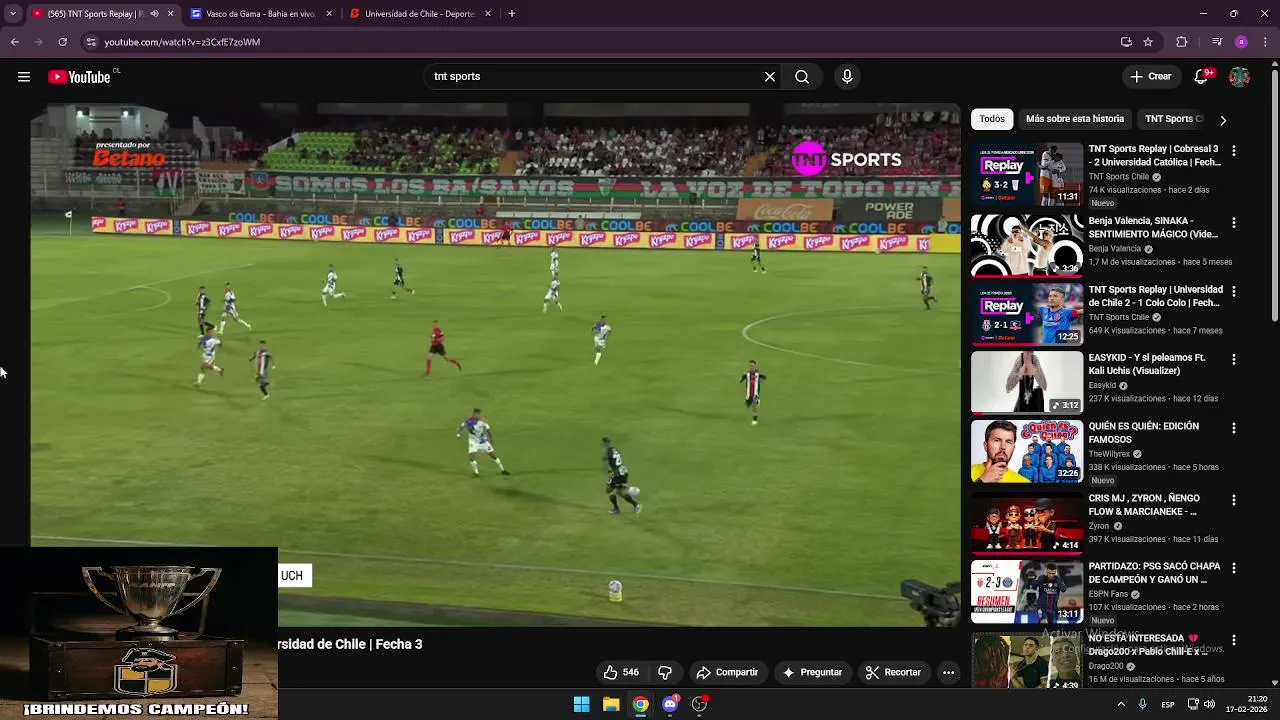
Task: Open options for EASYKID Y si peleamos video
Action: click(1234, 359)
